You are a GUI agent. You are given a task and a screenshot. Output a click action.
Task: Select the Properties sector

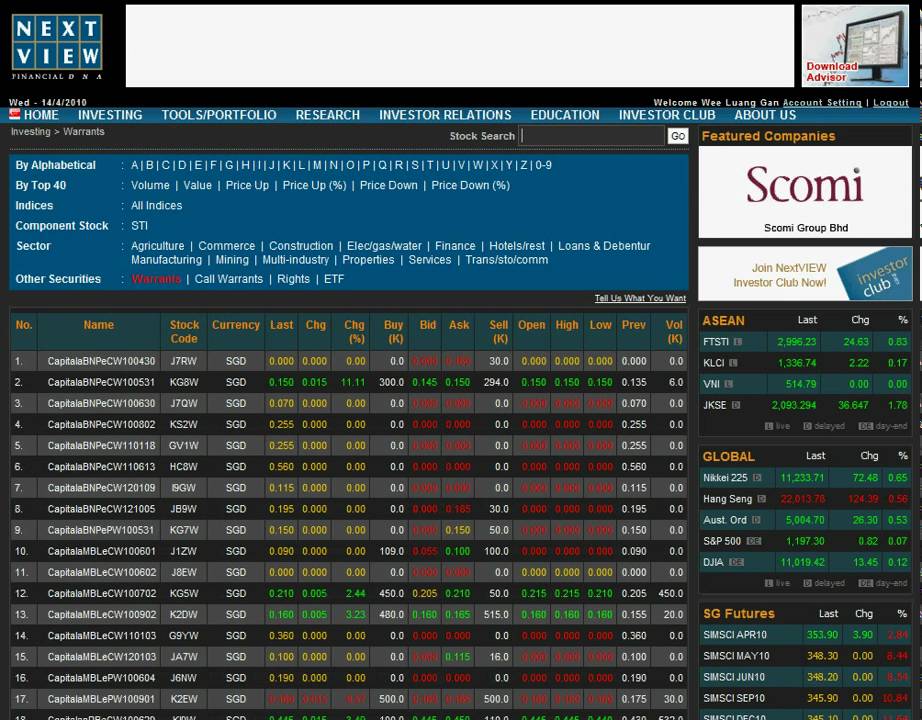(x=368, y=260)
